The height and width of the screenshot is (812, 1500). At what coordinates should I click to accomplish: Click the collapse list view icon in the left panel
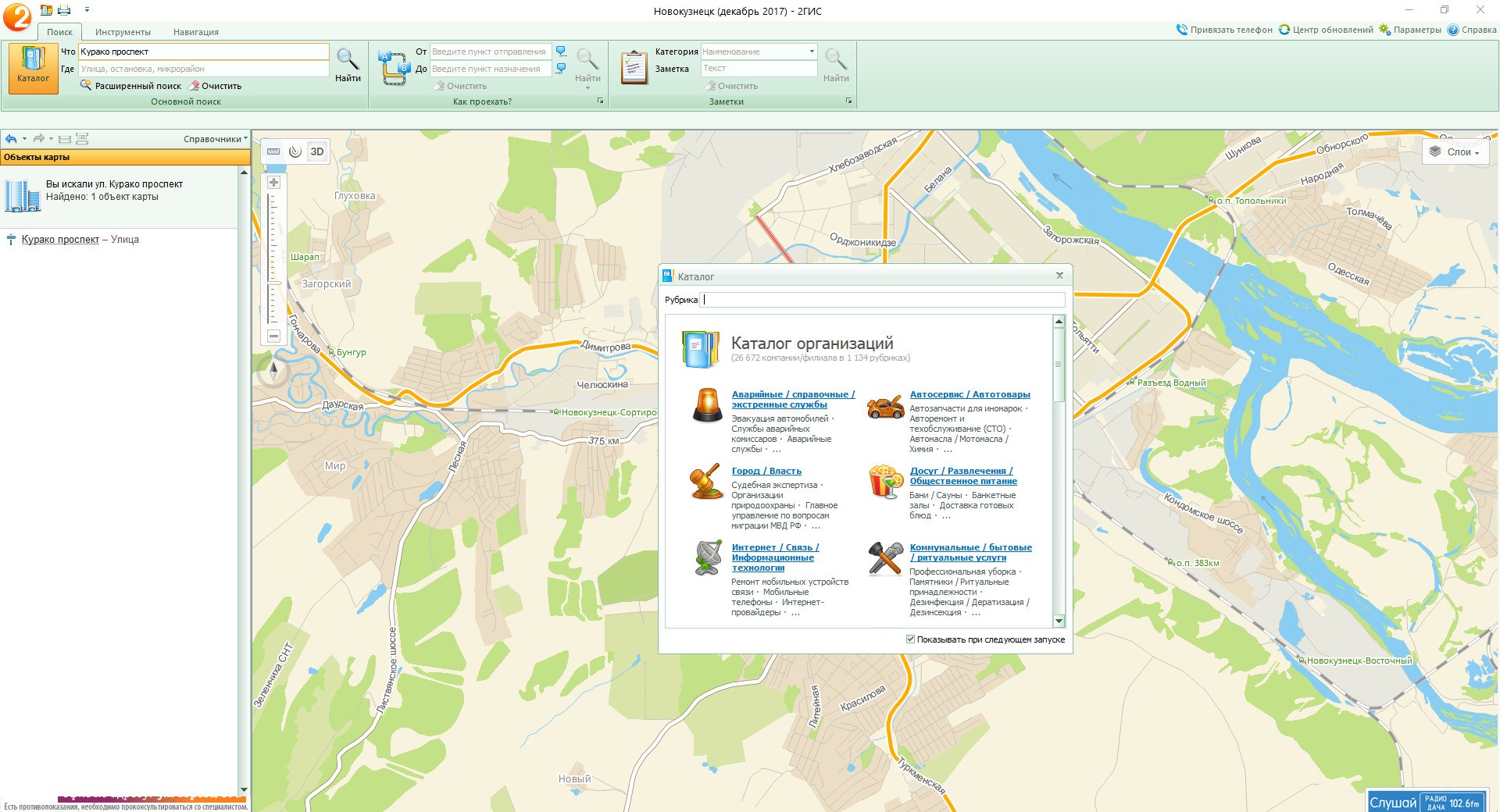[x=65, y=139]
